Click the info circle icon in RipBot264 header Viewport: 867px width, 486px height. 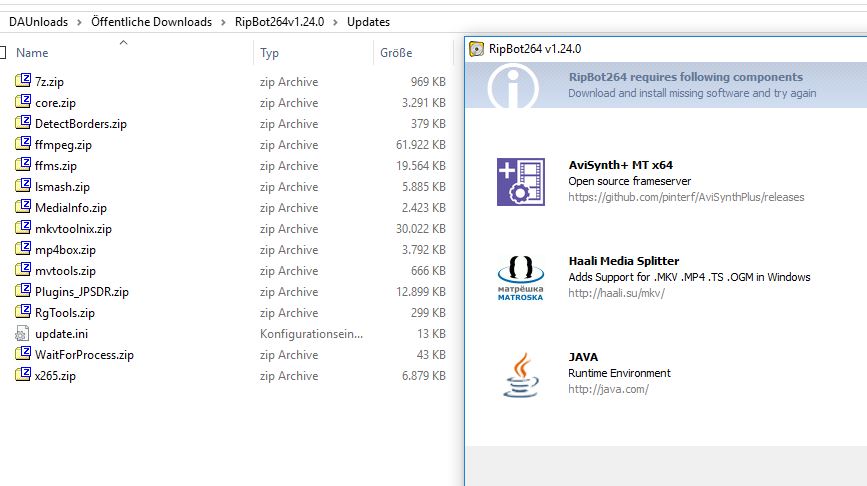pyautogui.click(x=513, y=86)
